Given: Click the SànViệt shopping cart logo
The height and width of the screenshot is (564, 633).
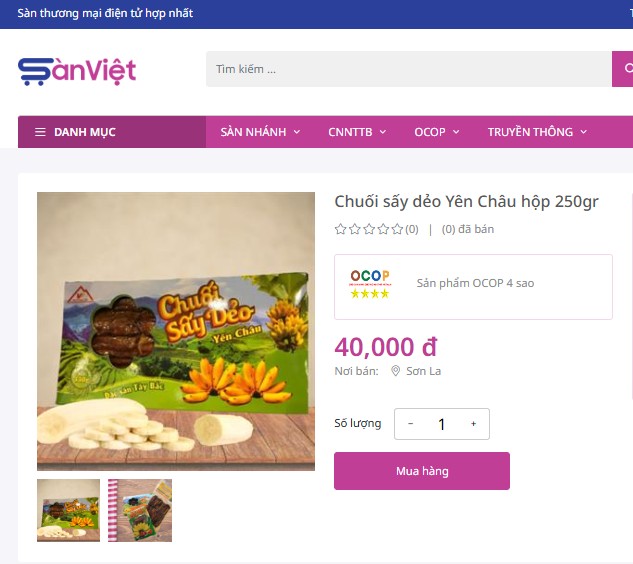Looking at the screenshot, I should (x=77, y=71).
